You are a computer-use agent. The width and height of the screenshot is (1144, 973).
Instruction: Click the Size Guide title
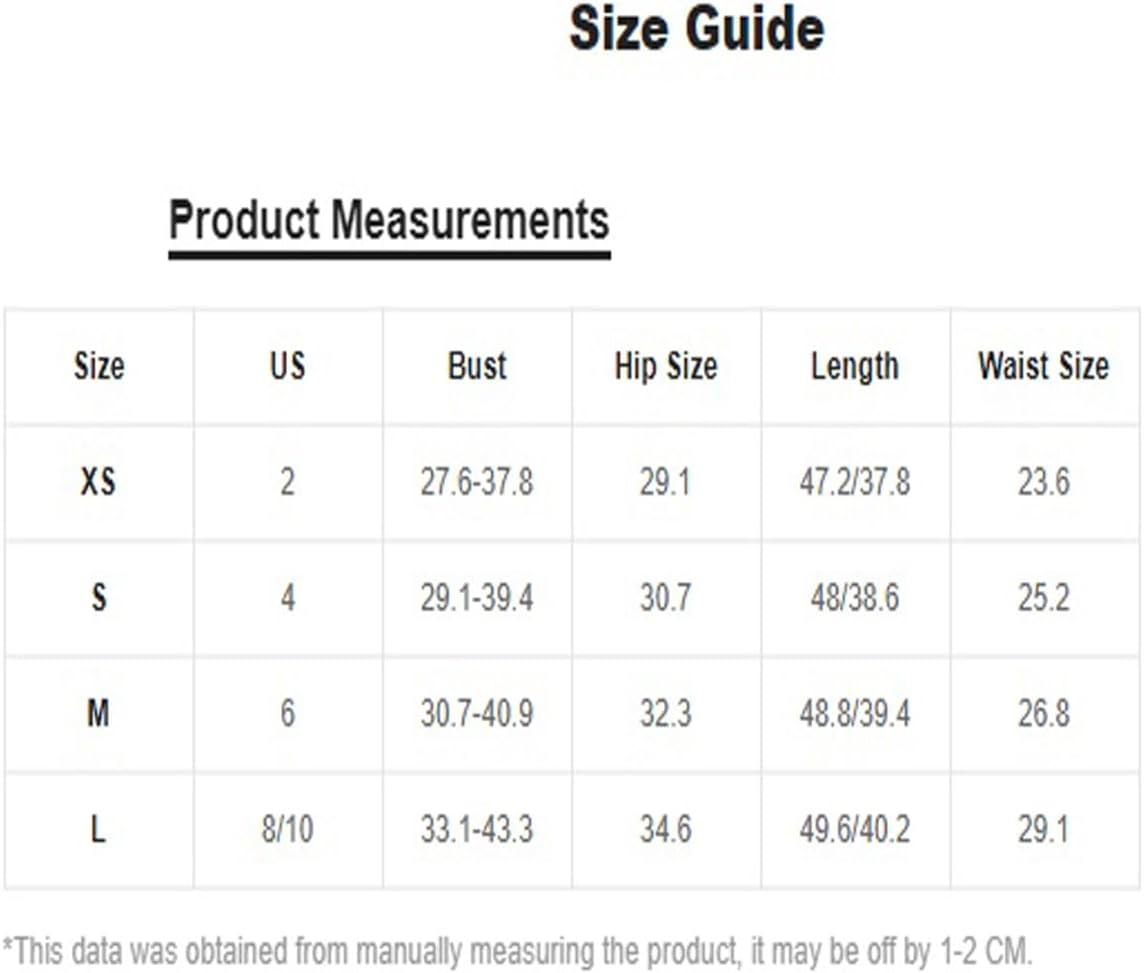tap(696, 28)
